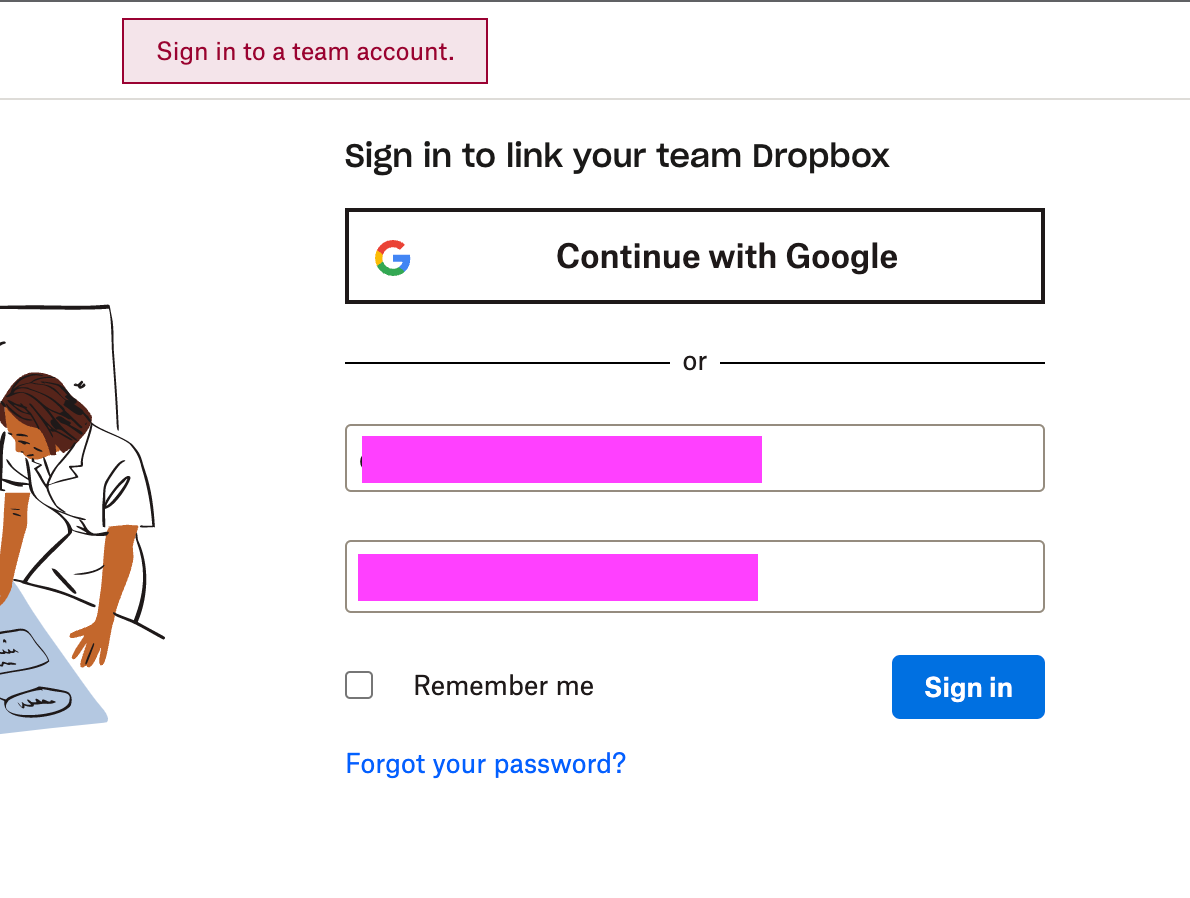
Task: Click empty space right of password entry
Action: (900, 576)
